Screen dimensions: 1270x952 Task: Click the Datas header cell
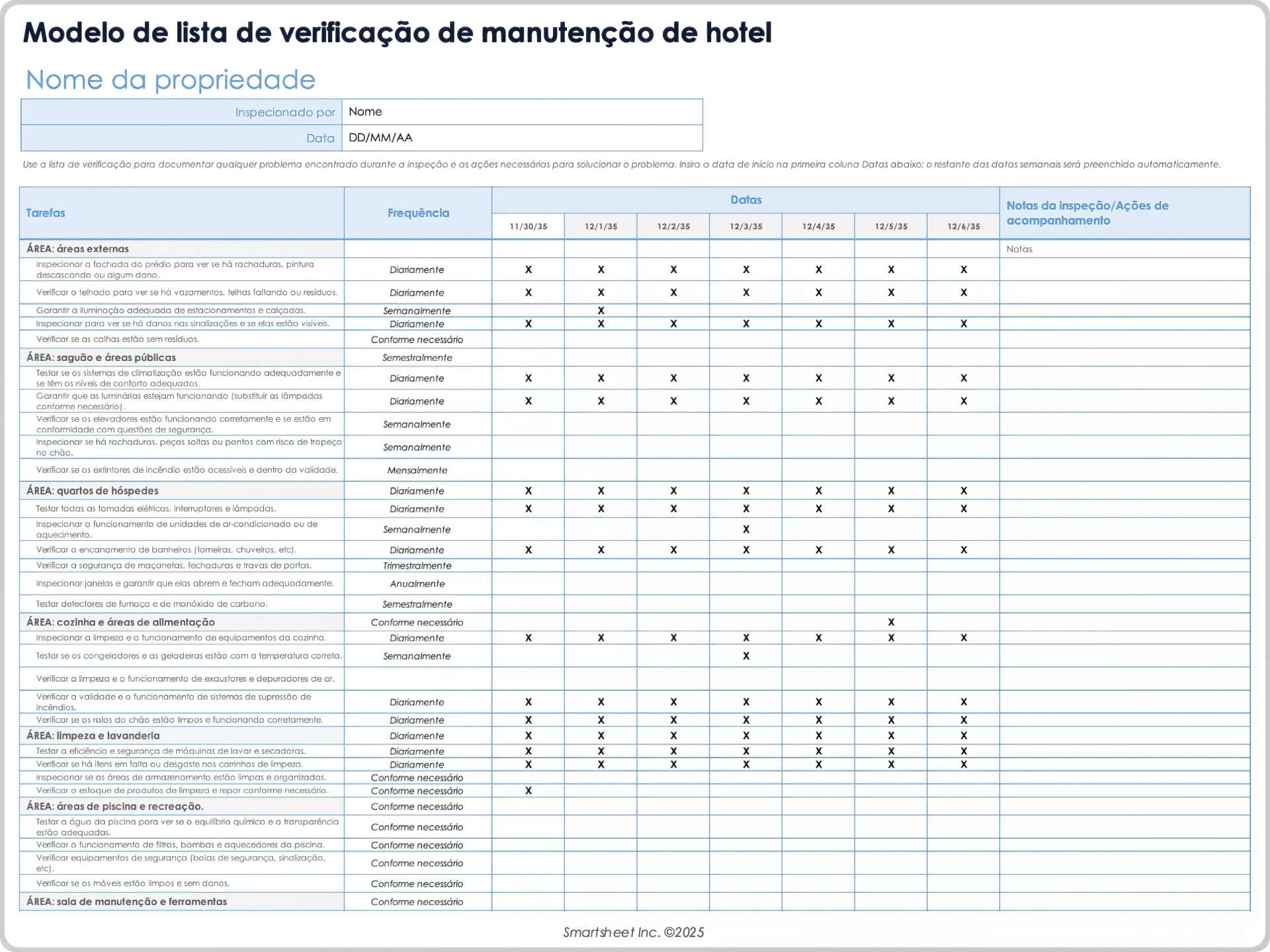click(x=746, y=199)
